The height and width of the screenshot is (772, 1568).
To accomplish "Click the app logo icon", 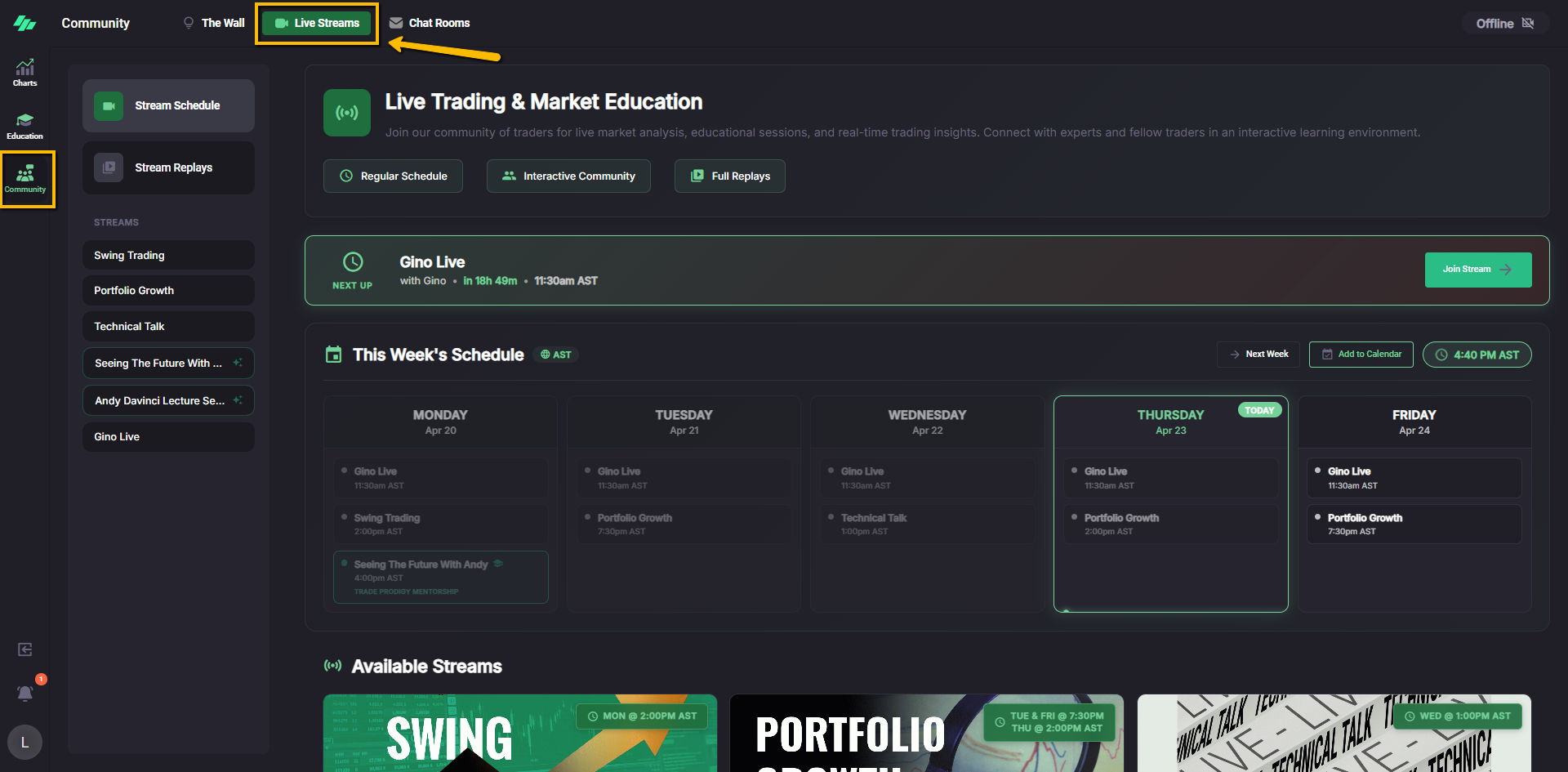I will pyautogui.click(x=24, y=23).
